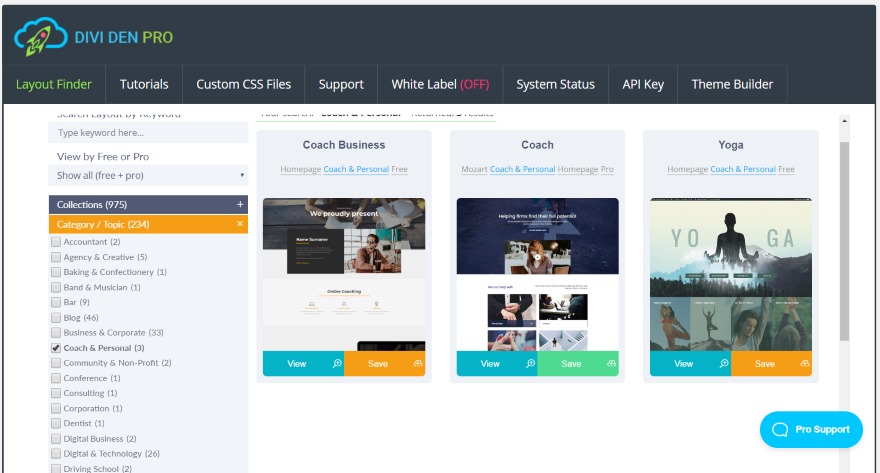Image resolution: width=880 pixels, height=473 pixels.
Task: Click magnifier icon on Coach layout View button
Action: [530, 364]
